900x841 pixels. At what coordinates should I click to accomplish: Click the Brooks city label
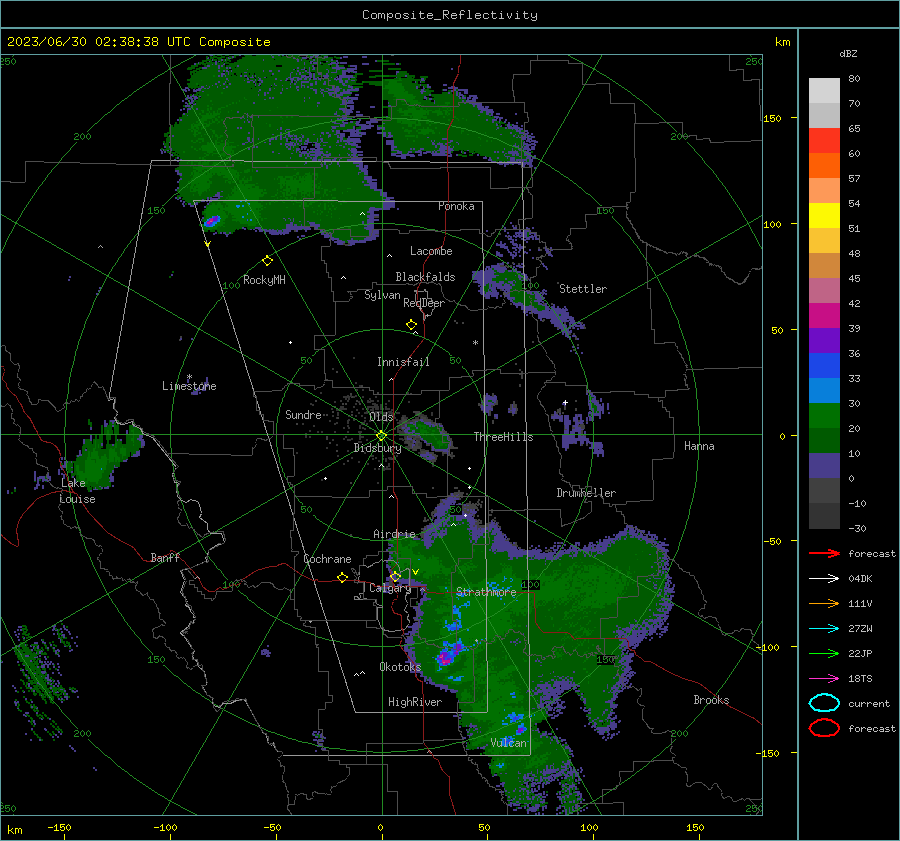tap(711, 700)
